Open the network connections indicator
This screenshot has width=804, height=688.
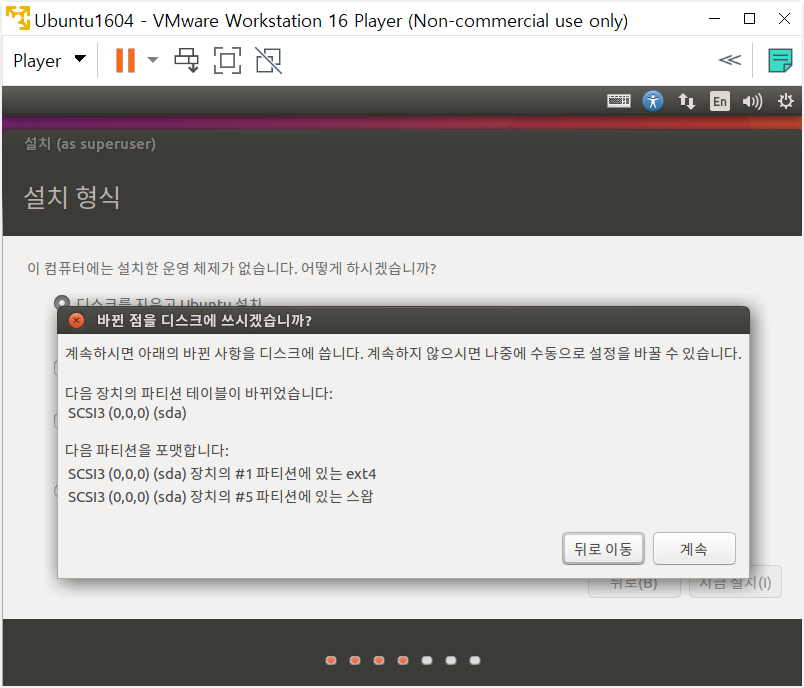(x=687, y=102)
